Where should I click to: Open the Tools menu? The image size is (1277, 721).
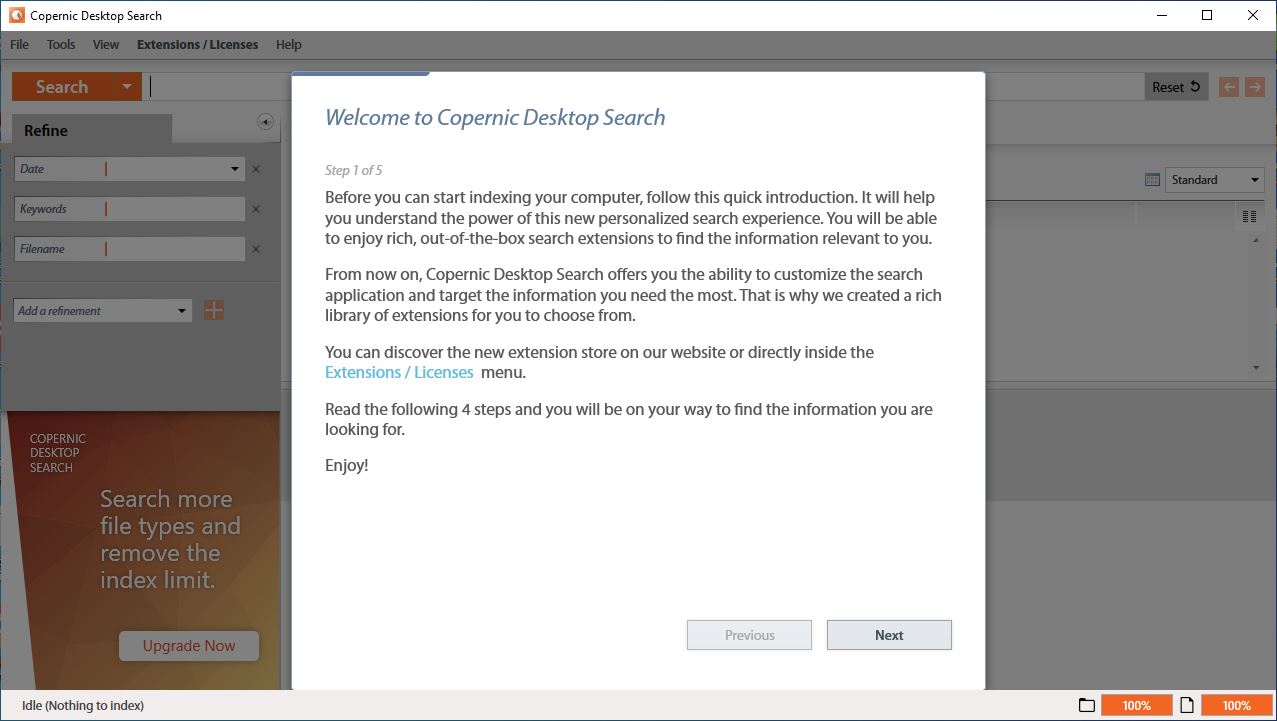pos(61,44)
